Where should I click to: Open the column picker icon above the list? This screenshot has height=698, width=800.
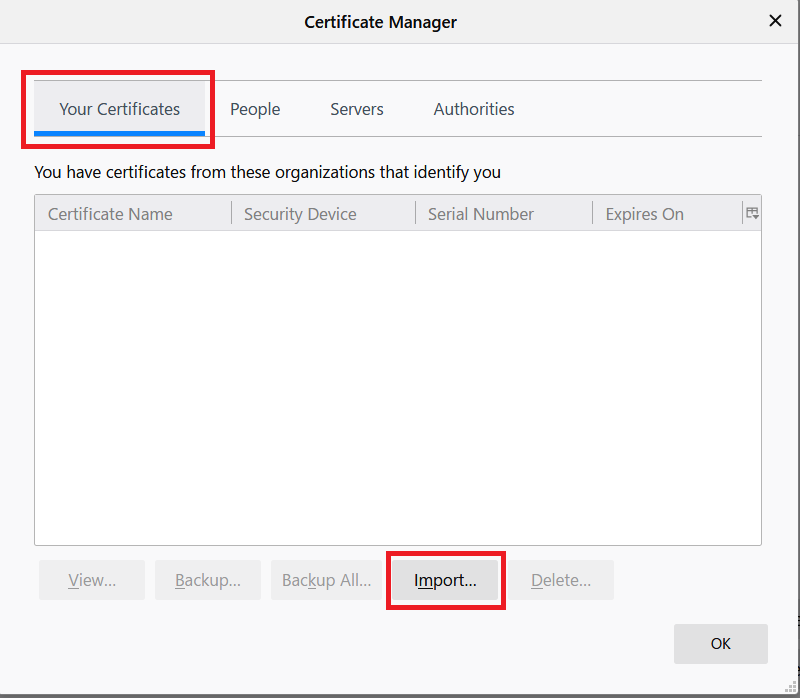point(751,212)
